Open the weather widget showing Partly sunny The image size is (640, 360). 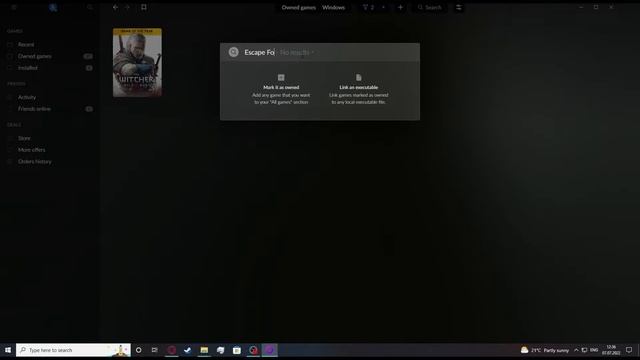(x=545, y=350)
